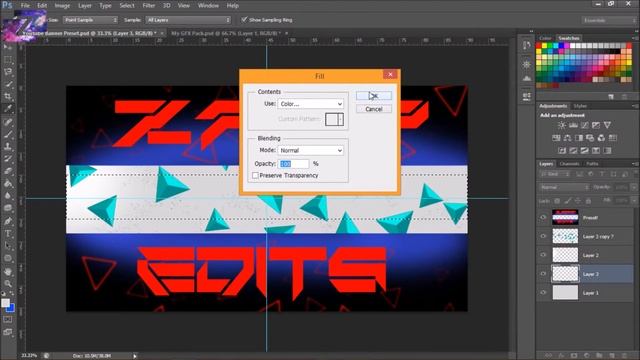Open the Use dropdown in Fill dialog
This screenshot has width=640, height=360.
point(311,104)
